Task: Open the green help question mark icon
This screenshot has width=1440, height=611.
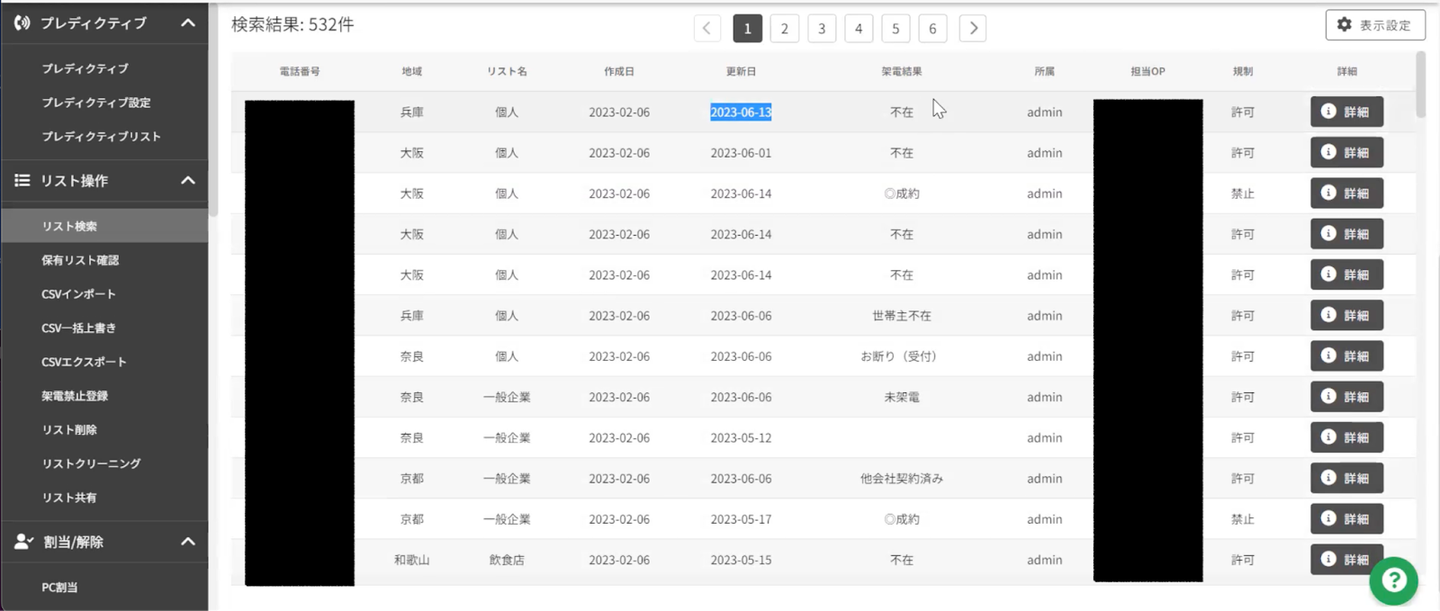Action: [x=1393, y=580]
